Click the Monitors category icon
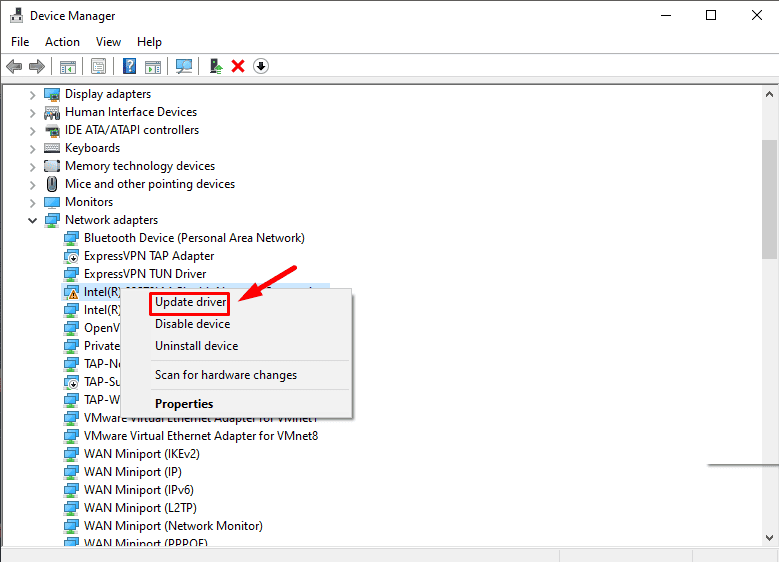 [52, 202]
